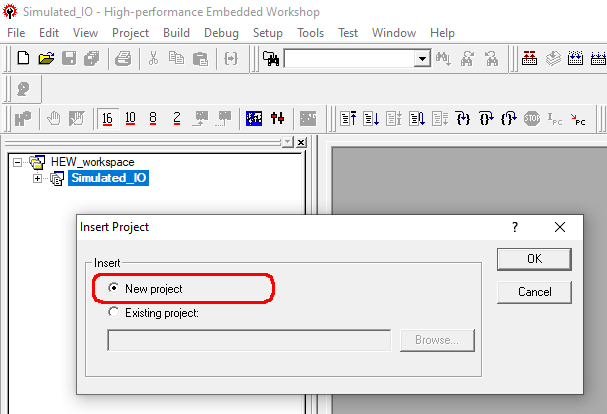Screen dimensions: 607x414
Task: Click the dialog help question mark button
Action: point(515,227)
